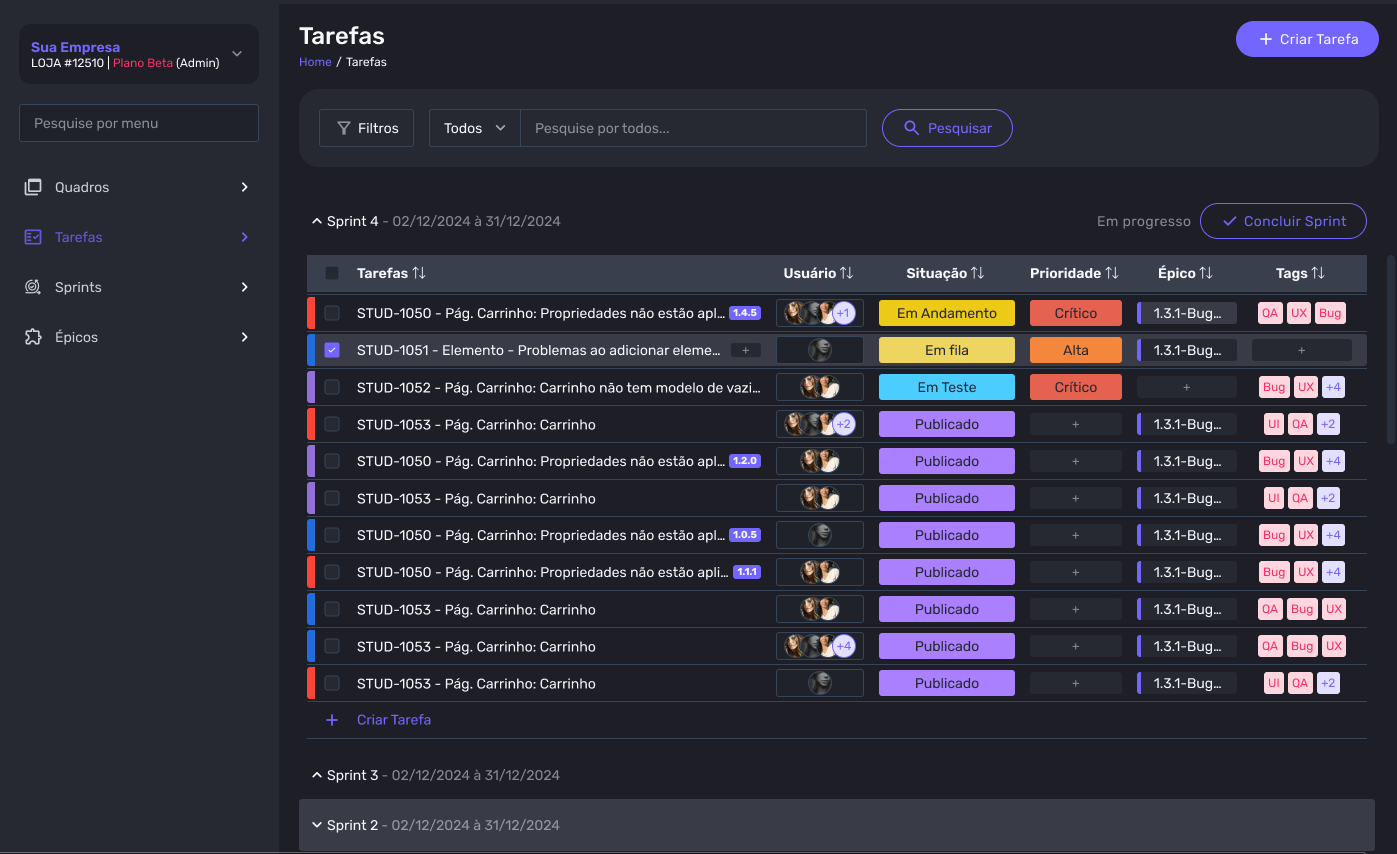Collapse the Sprint 4 section
Viewport: 1397px width, 854px height.
click(x=317, y=221)
